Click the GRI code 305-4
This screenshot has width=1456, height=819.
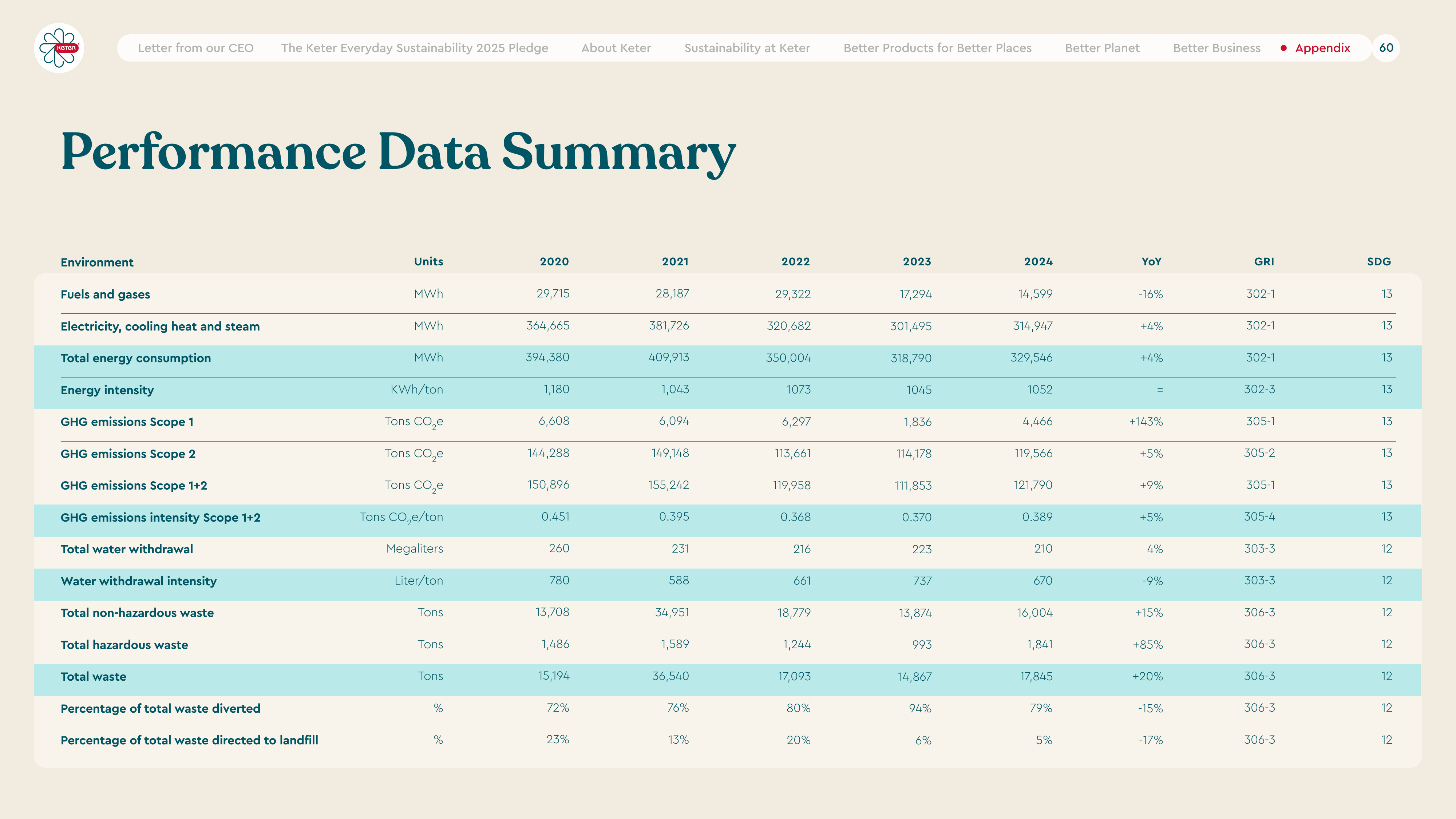(x=1259, y=517)
